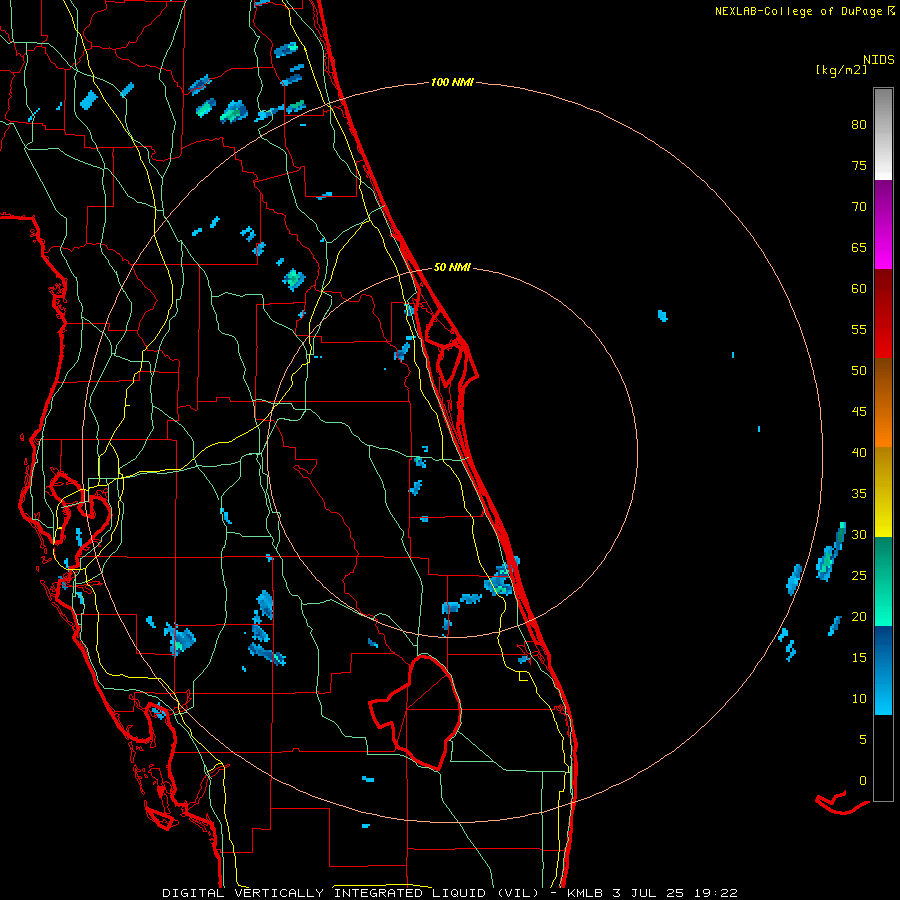The image size is (900, 900).
Task: Click the '25' value on the color scale
Action: pyautogui.click(x=859, y=576)
